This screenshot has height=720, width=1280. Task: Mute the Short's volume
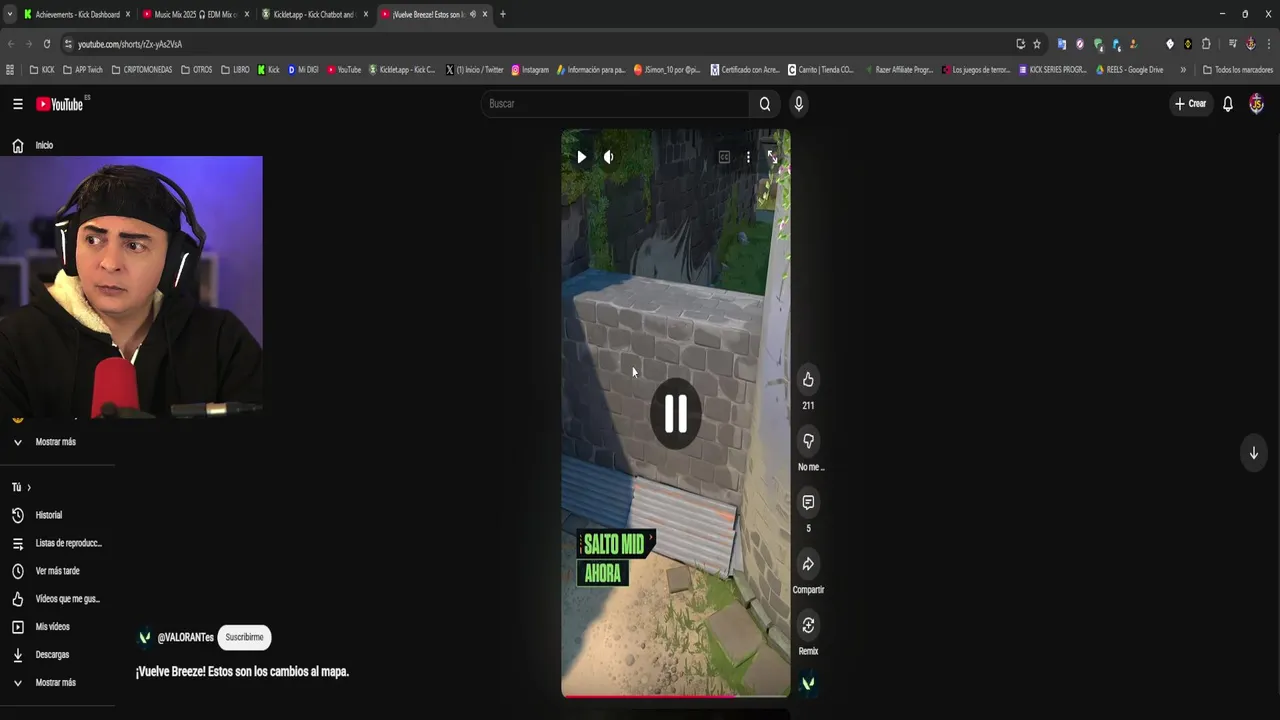608,157
